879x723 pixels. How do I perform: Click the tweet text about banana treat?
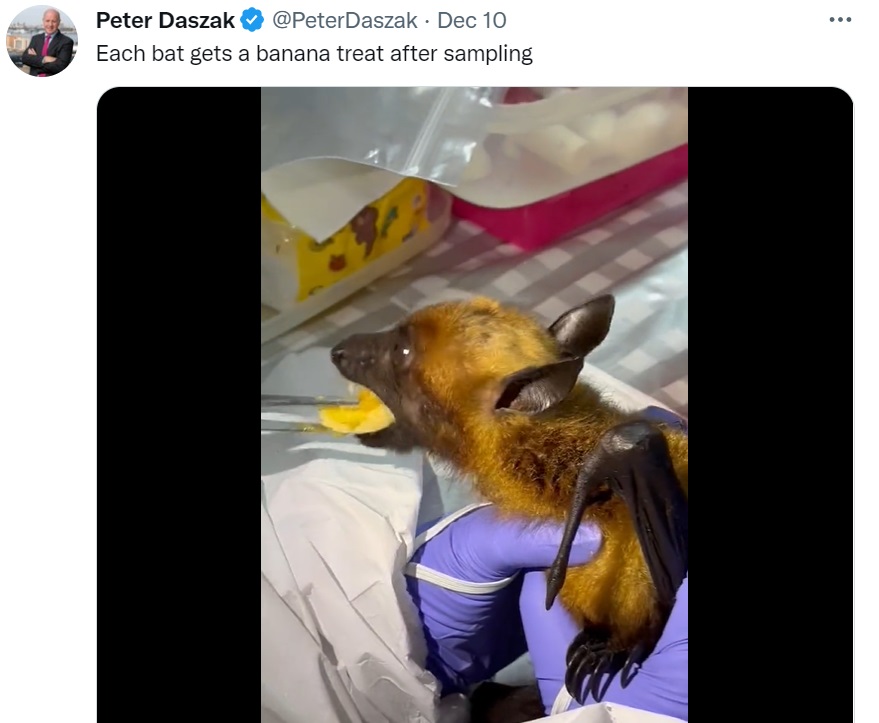click(314, 54)
